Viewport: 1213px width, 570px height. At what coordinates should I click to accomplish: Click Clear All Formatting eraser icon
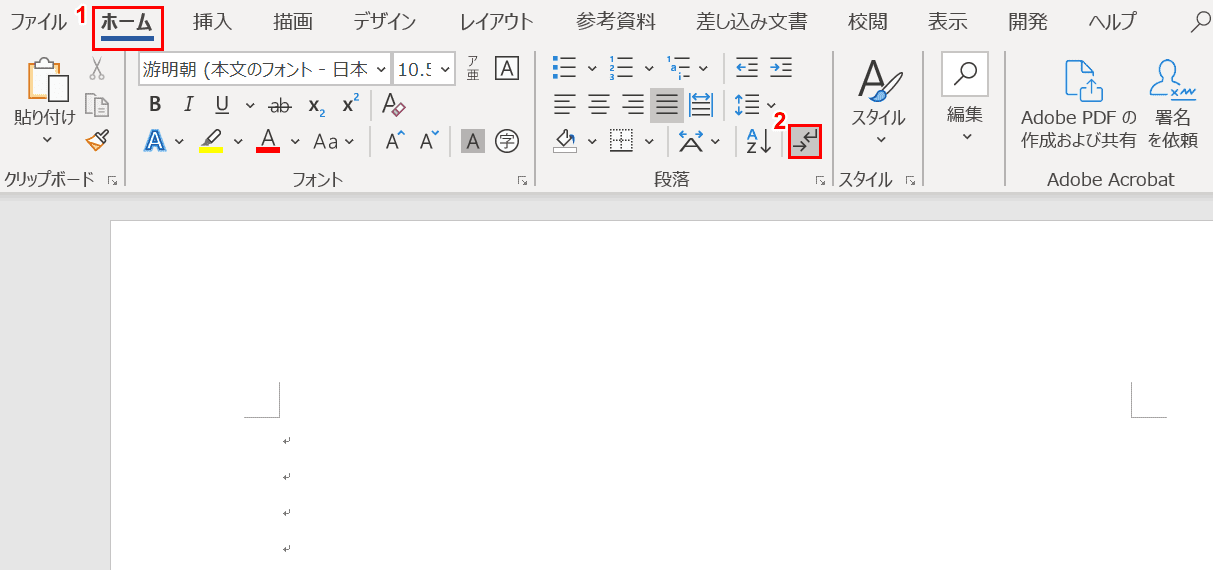393,105
